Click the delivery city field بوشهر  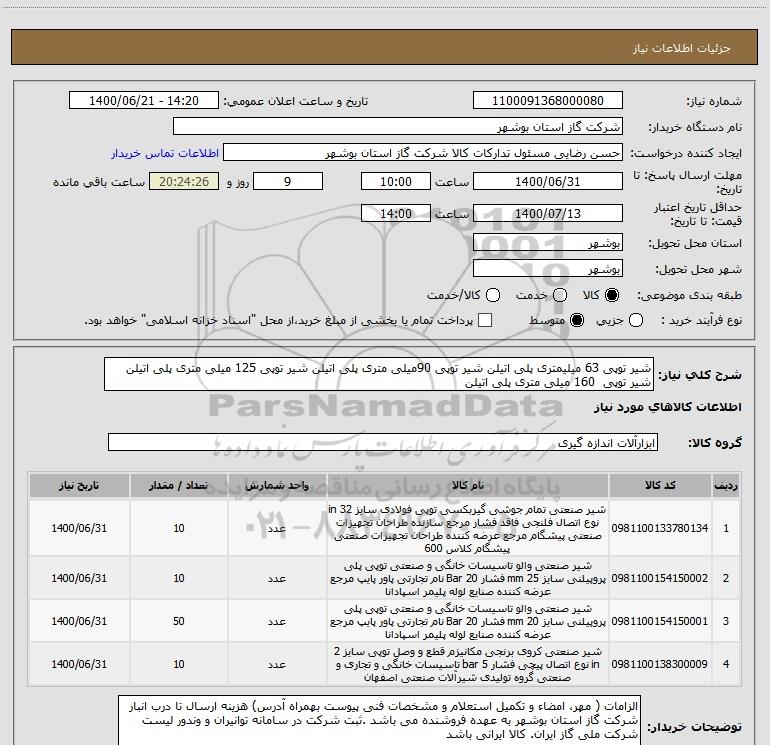tap(548, 268)
